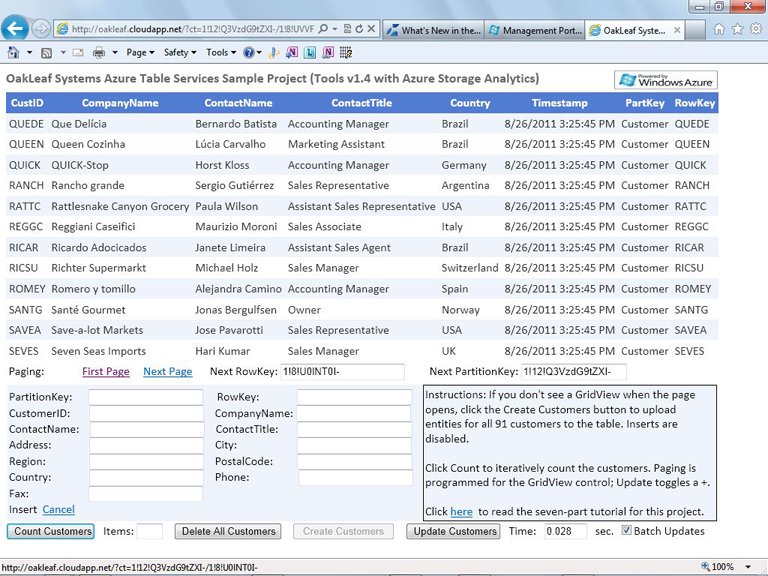This screenshot has height=576, width=768.
Task: Go back with the browser back arrow
Action: coord(15,28)
